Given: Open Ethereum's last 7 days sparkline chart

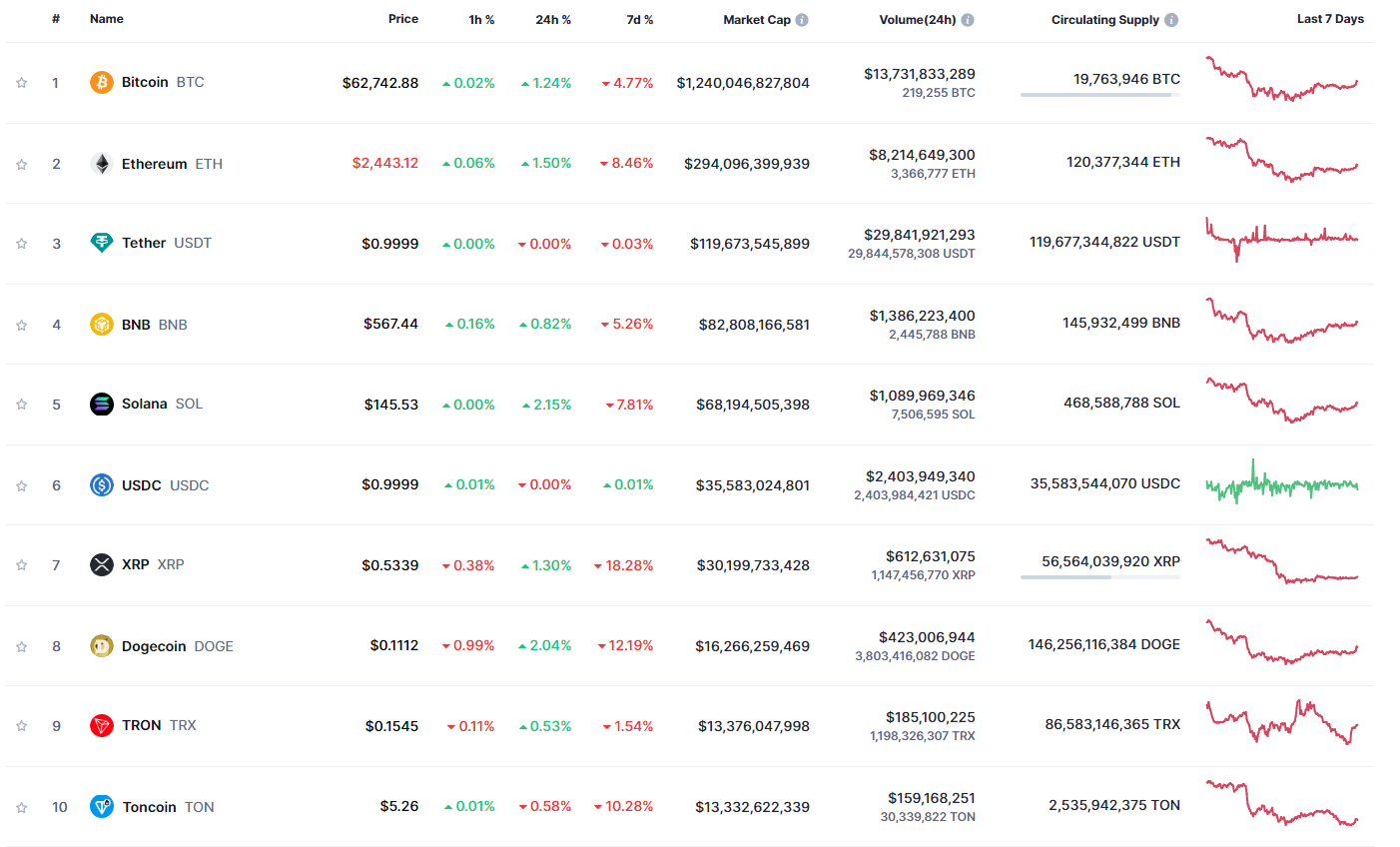Looking at the screenshot, I should coord(1282,160).
